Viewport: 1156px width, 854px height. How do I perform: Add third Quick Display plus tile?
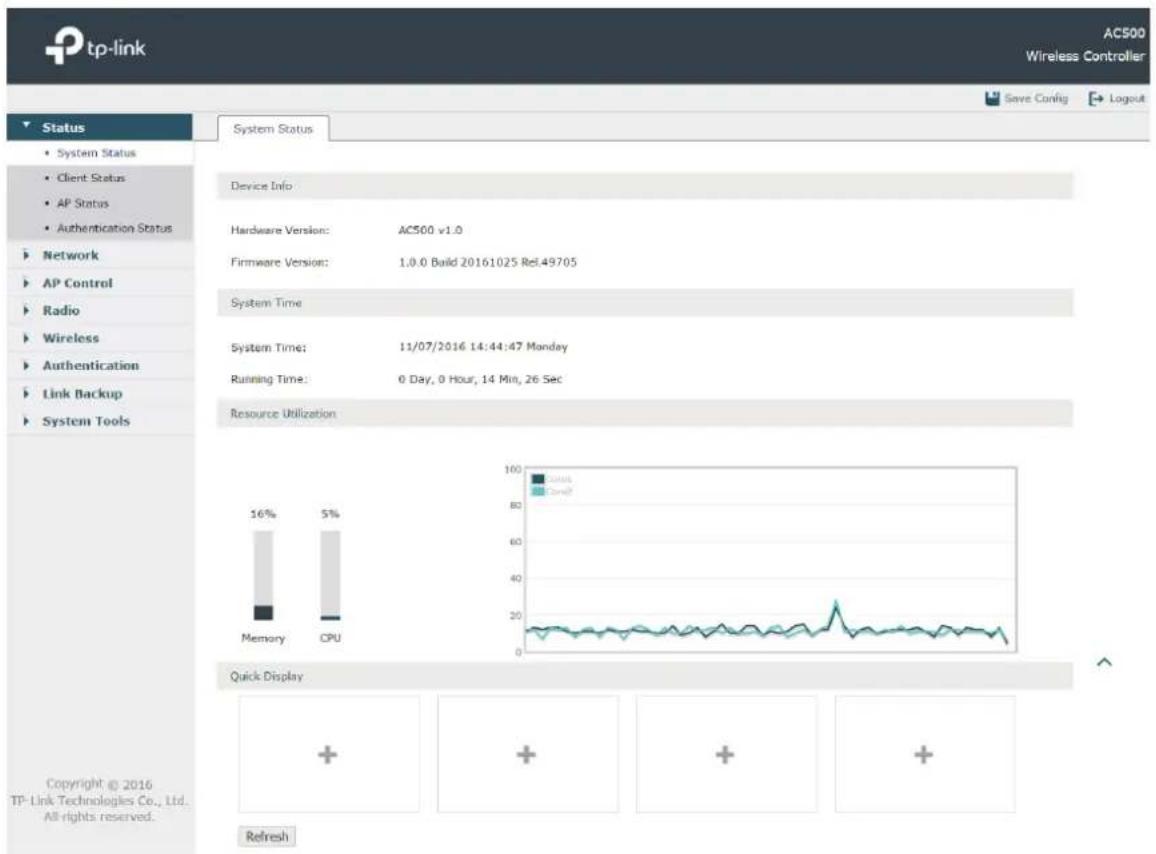pos(725,754)
